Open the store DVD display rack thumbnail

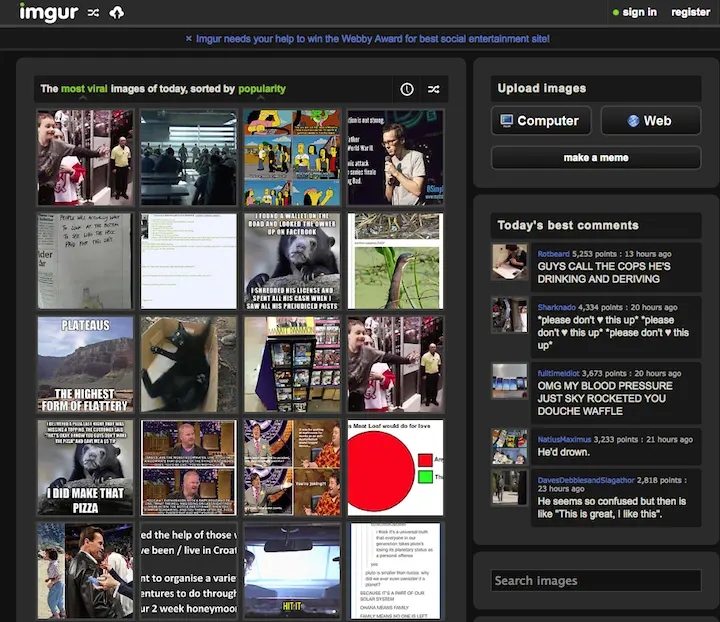coord(292,364)
